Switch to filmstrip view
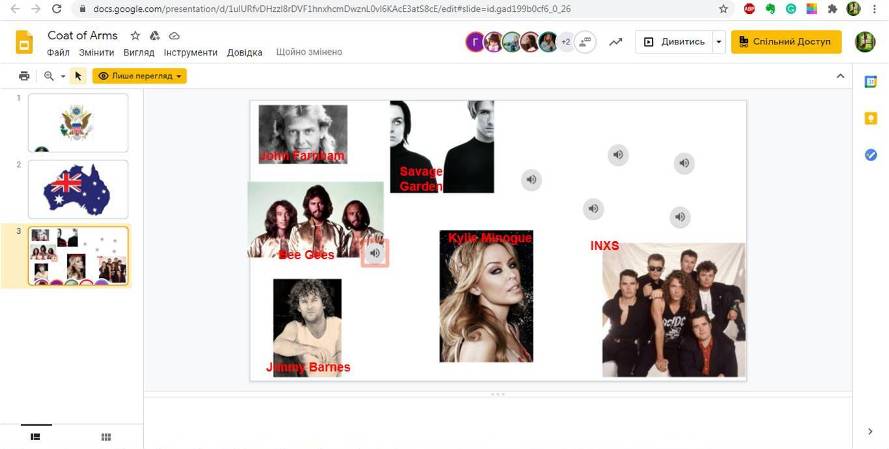Image resolution: width=889 pixels, height=449 pixels. click(x=35, y=437)
